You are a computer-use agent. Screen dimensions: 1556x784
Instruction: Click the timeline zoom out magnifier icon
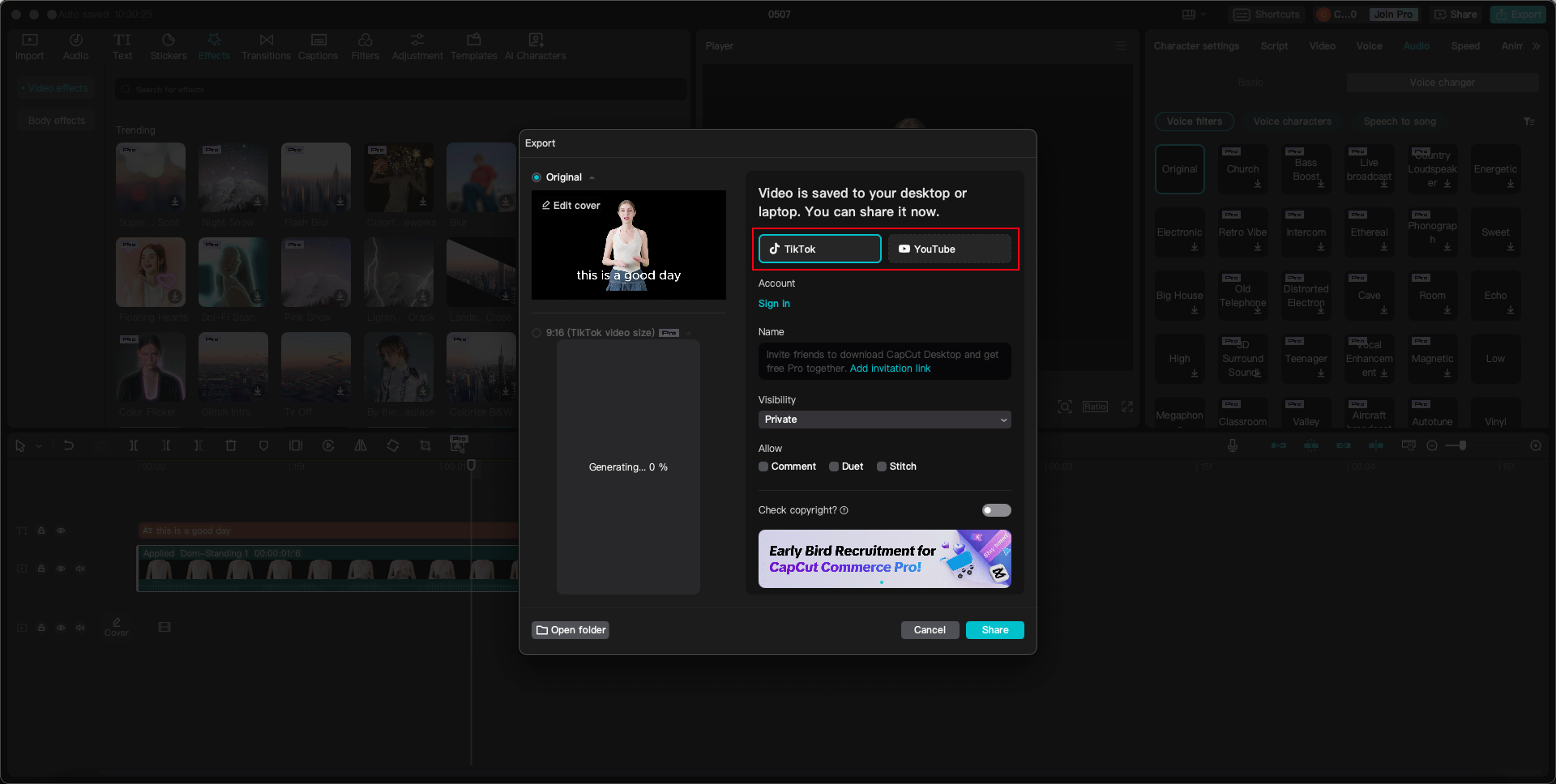coord(1432,445)
